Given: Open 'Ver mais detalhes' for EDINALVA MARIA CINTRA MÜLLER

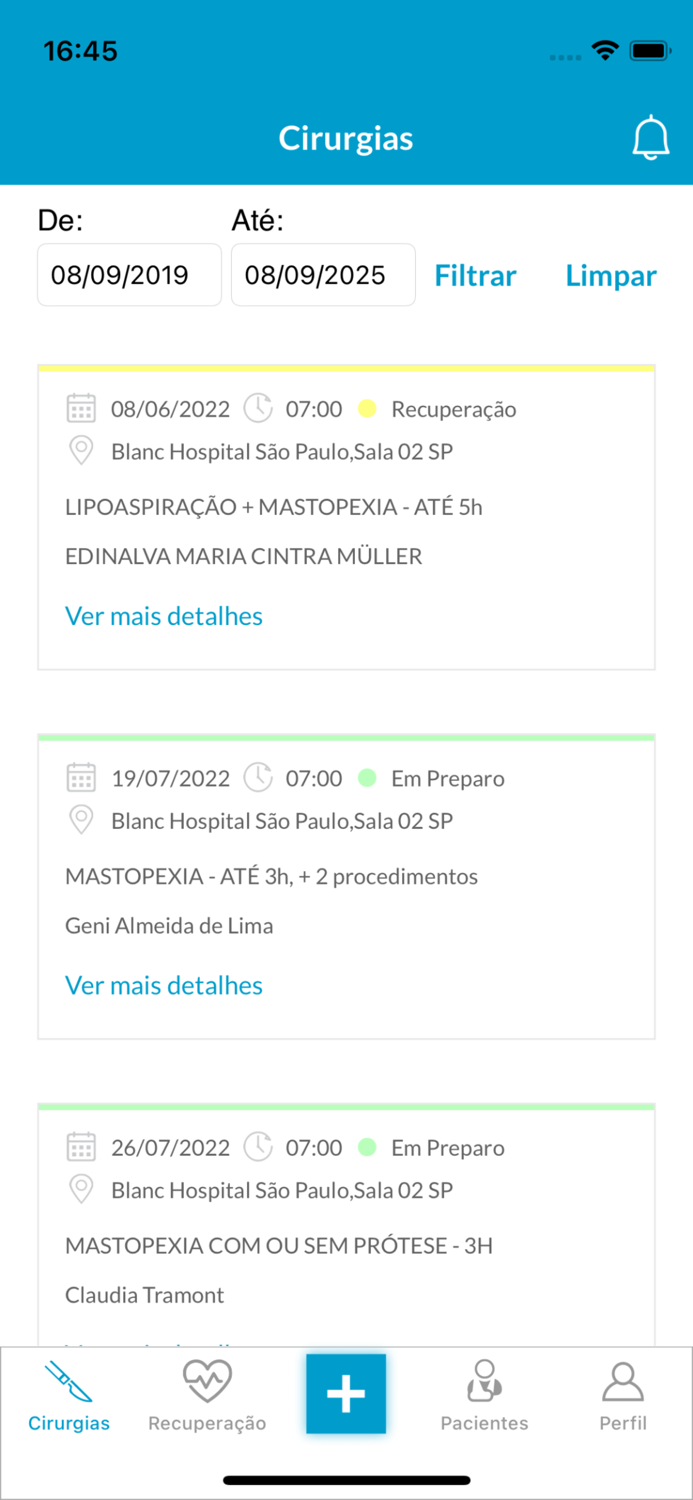Looking at the screenshot, I should 163,615.
